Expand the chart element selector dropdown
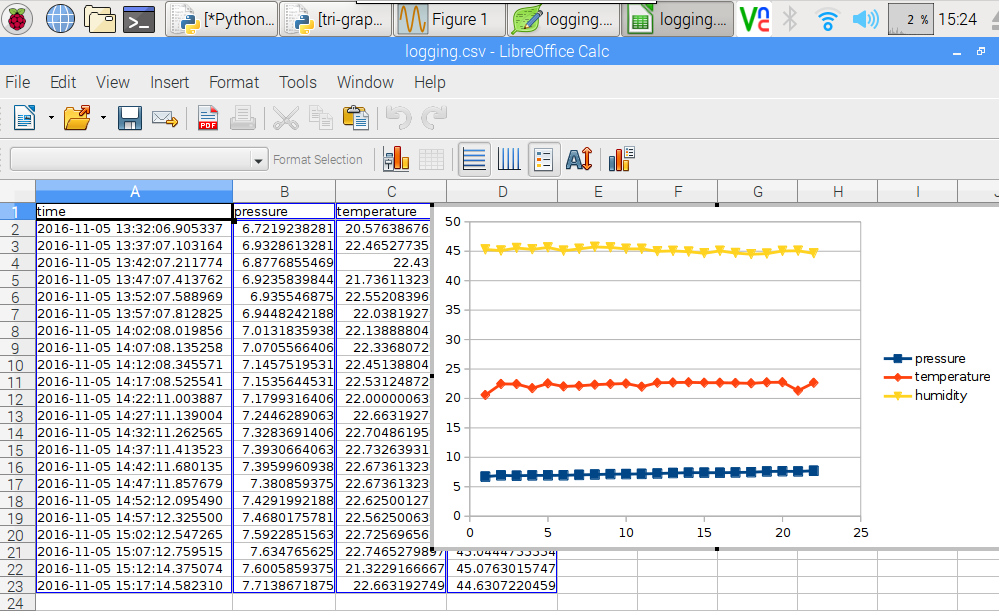Image resolution: width=999 pixels, height=611 pixels. 259,160
